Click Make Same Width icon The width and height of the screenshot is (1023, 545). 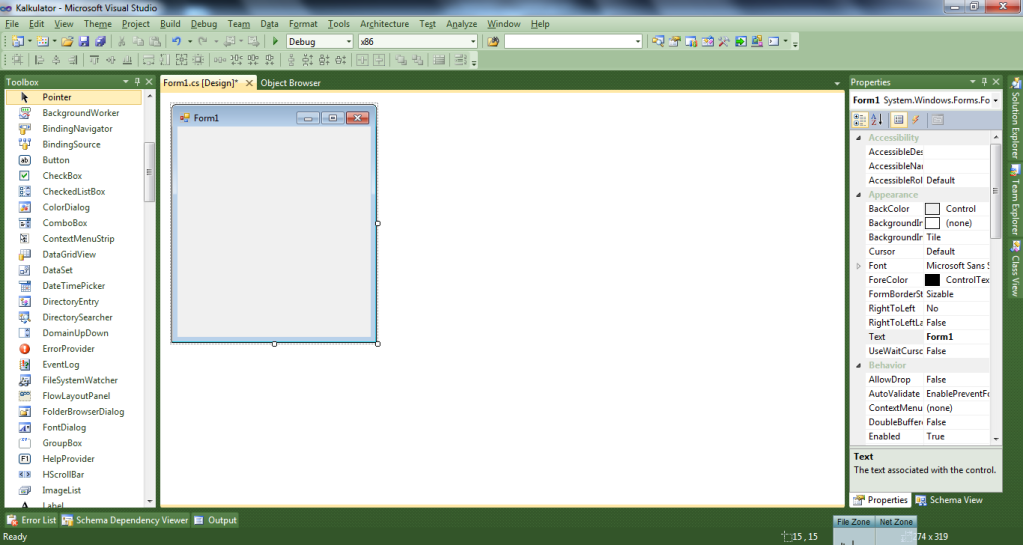(148, 60)
